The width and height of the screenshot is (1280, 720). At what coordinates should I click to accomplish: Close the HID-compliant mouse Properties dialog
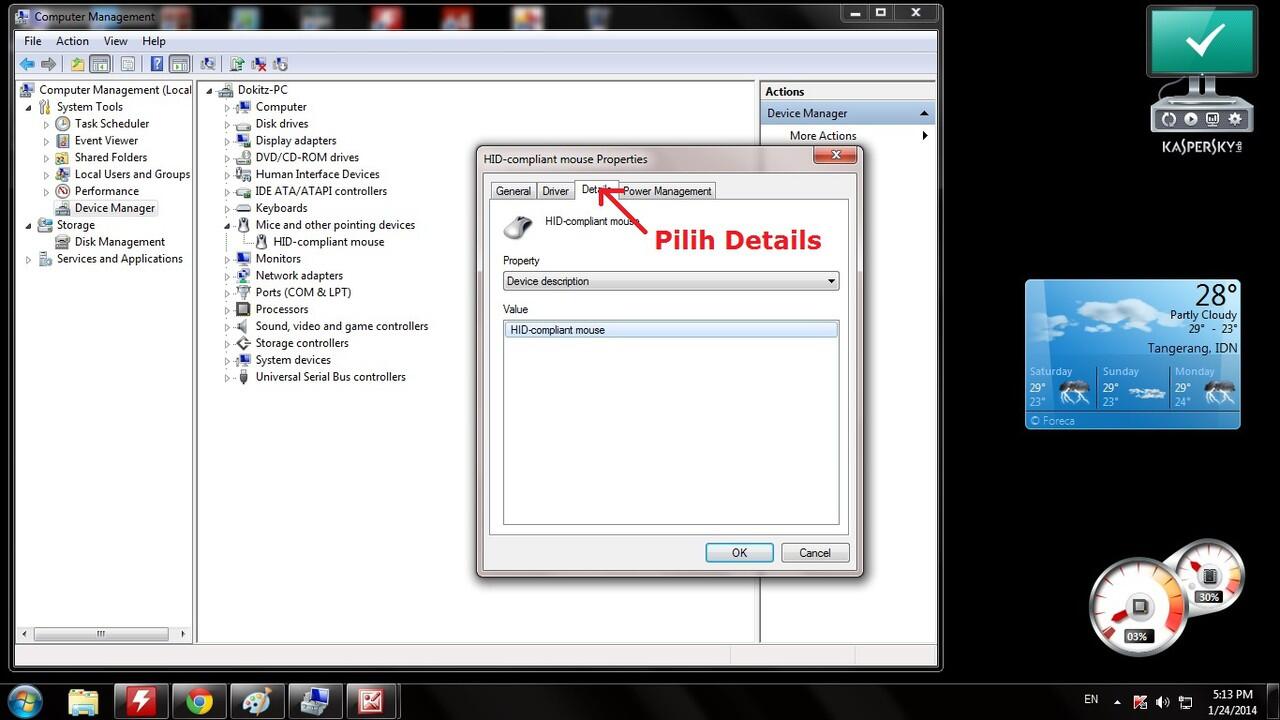click(833, 156)
